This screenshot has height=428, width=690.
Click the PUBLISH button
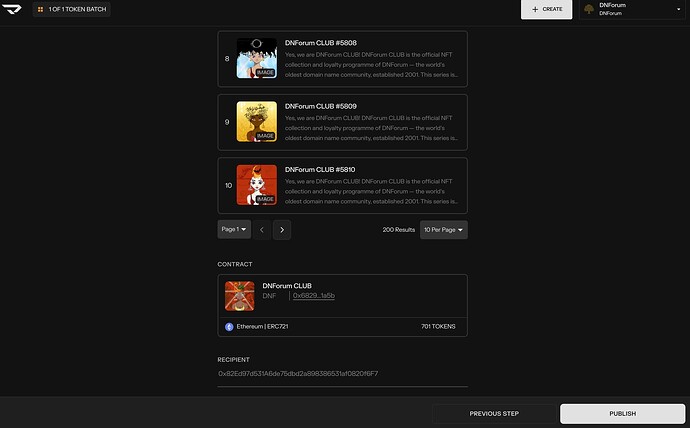(623, 414)
